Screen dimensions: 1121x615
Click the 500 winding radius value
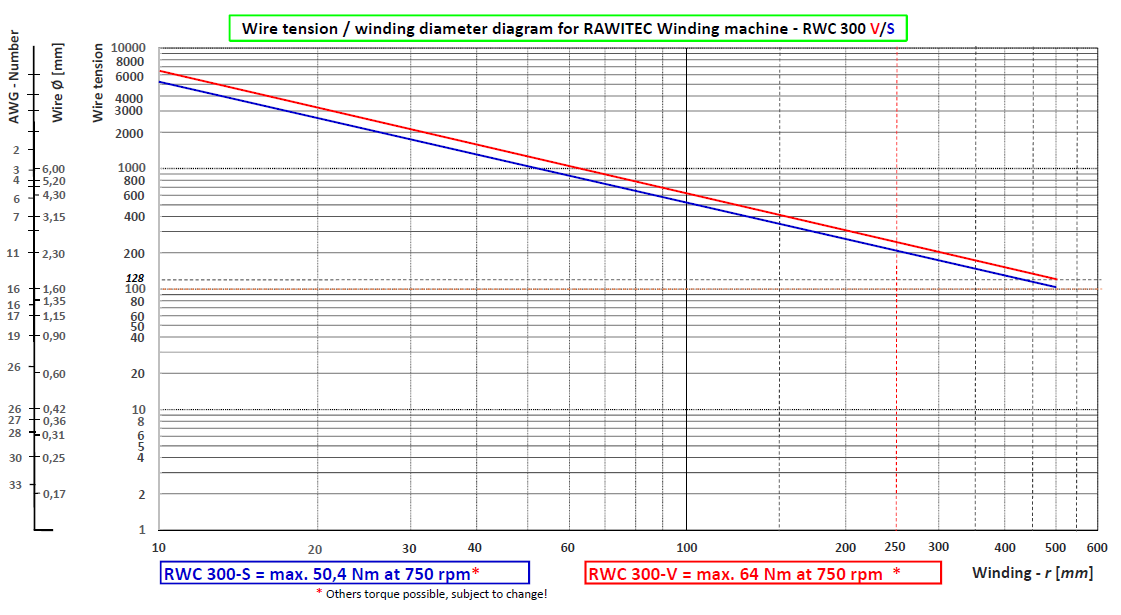(x=1055, y=548)
